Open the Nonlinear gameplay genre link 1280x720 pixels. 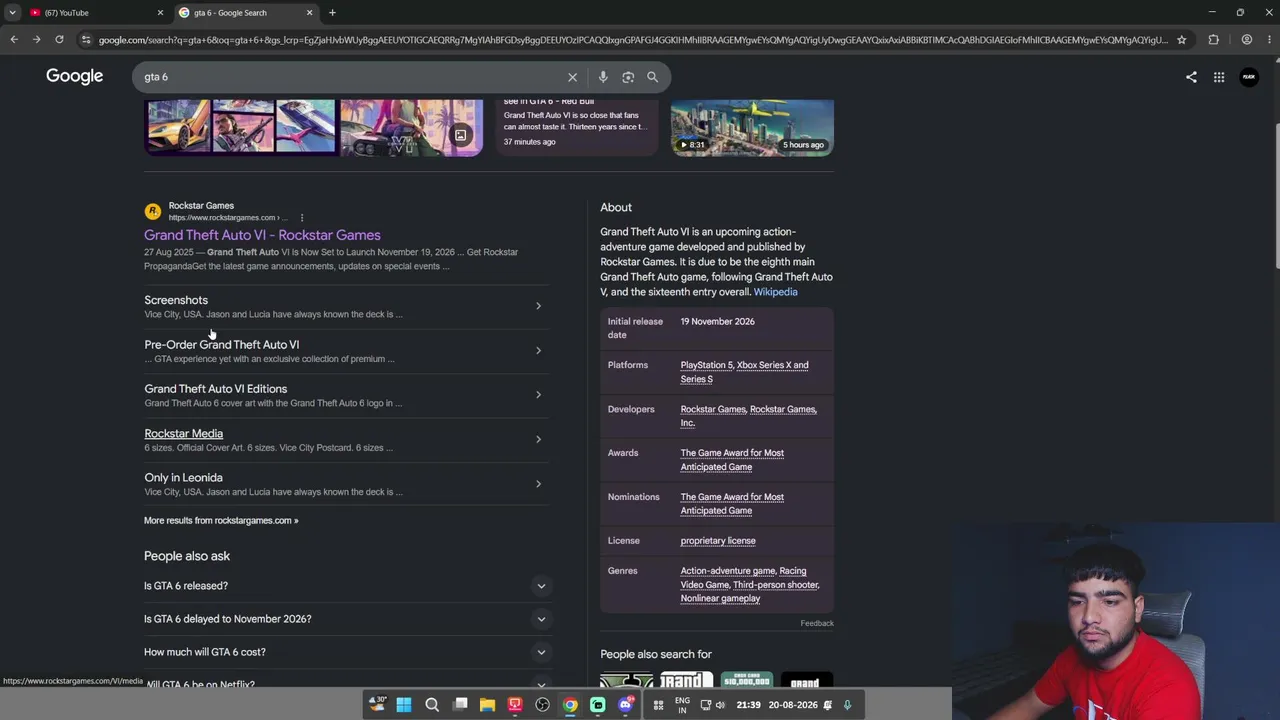pyautogui.click(x=720, y=599)
